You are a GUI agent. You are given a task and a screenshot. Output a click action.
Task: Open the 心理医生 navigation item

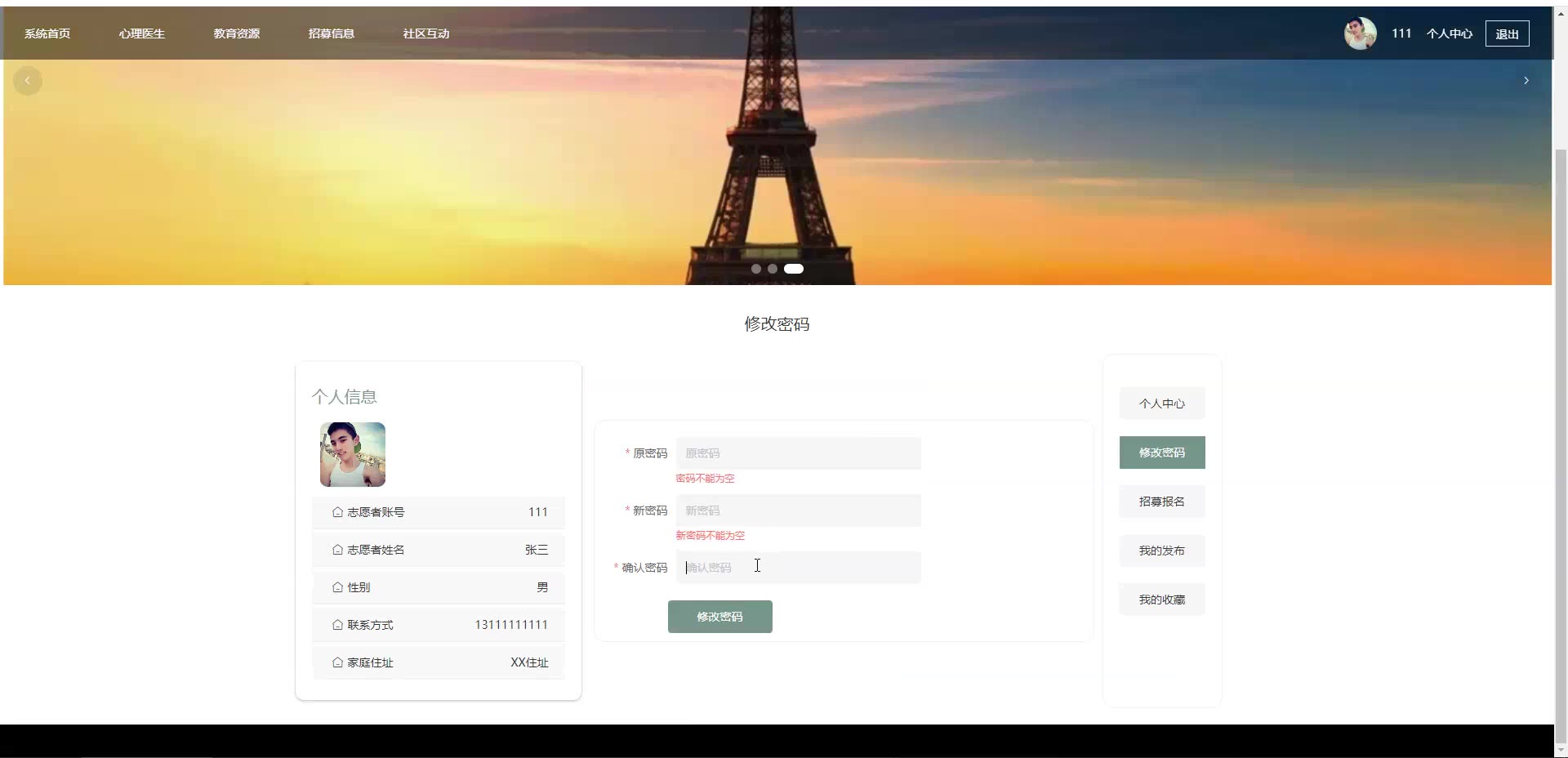[x=142, y=33]
